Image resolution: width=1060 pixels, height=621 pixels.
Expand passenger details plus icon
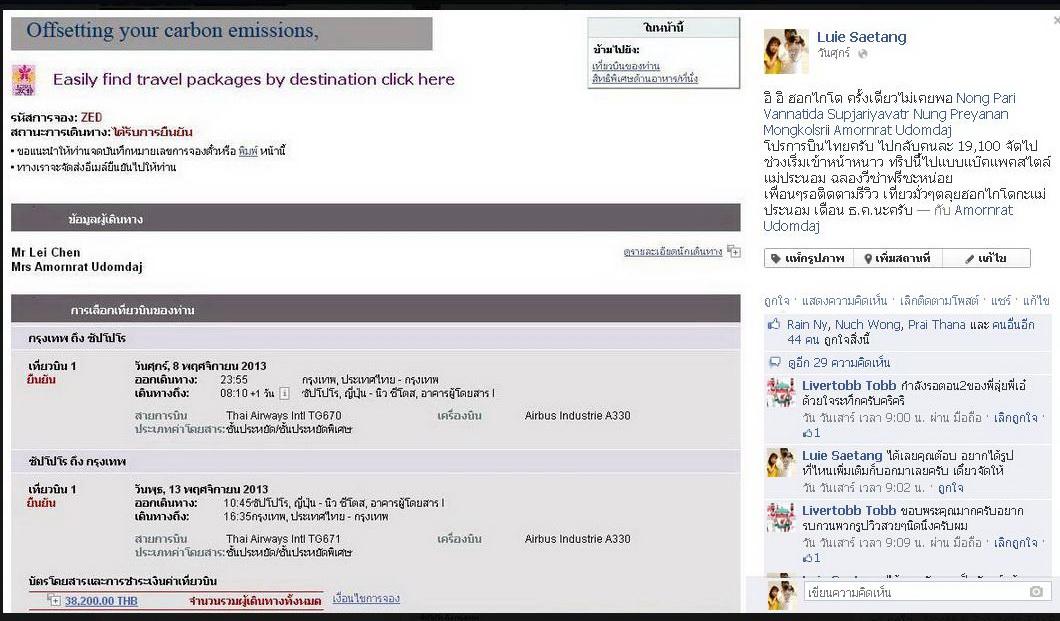pyautogui.click(x=734, y=252)
